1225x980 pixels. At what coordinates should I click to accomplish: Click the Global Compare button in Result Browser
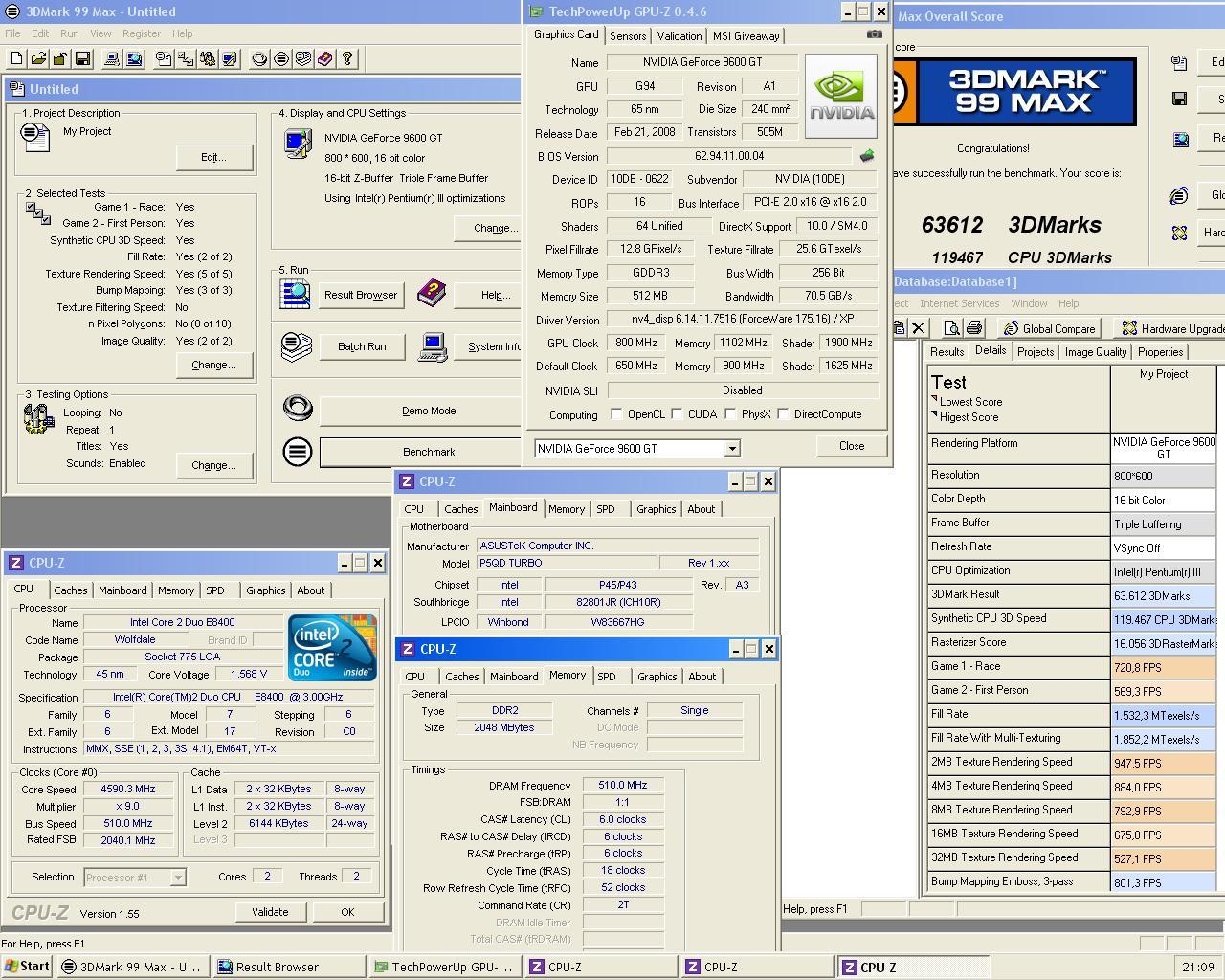tap(1049, 328)
